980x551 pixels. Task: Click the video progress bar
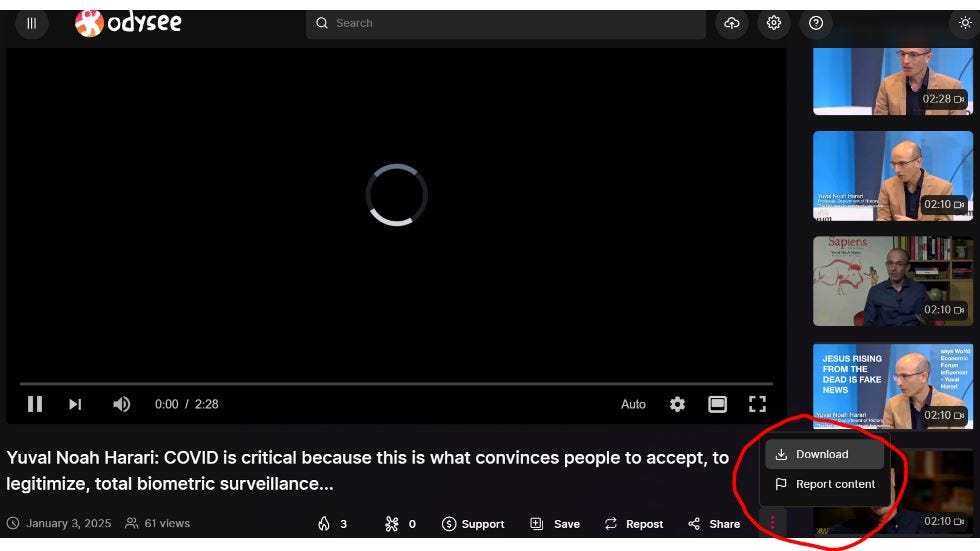396,384
